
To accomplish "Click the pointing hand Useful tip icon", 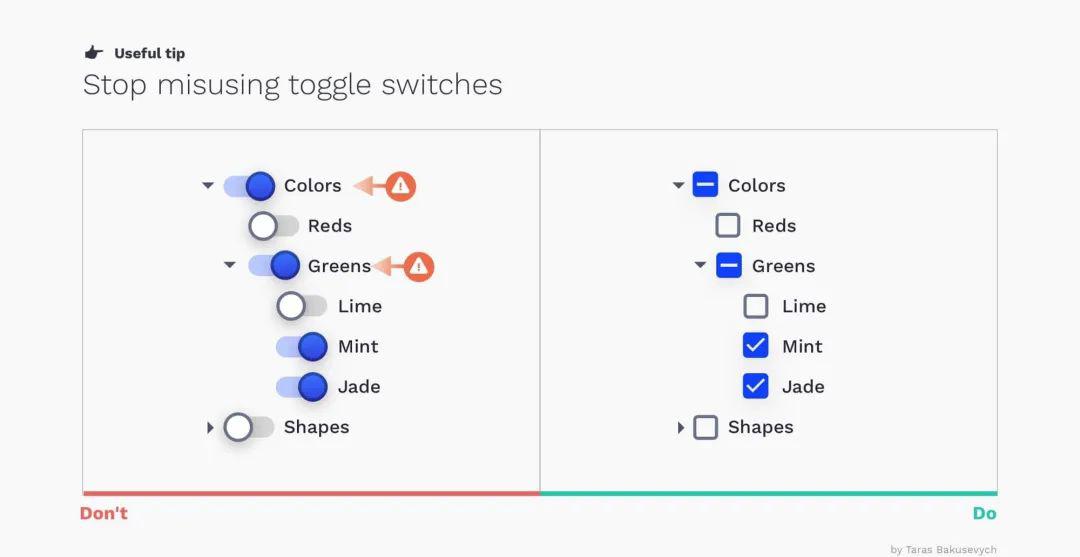I will click(94, 52).
